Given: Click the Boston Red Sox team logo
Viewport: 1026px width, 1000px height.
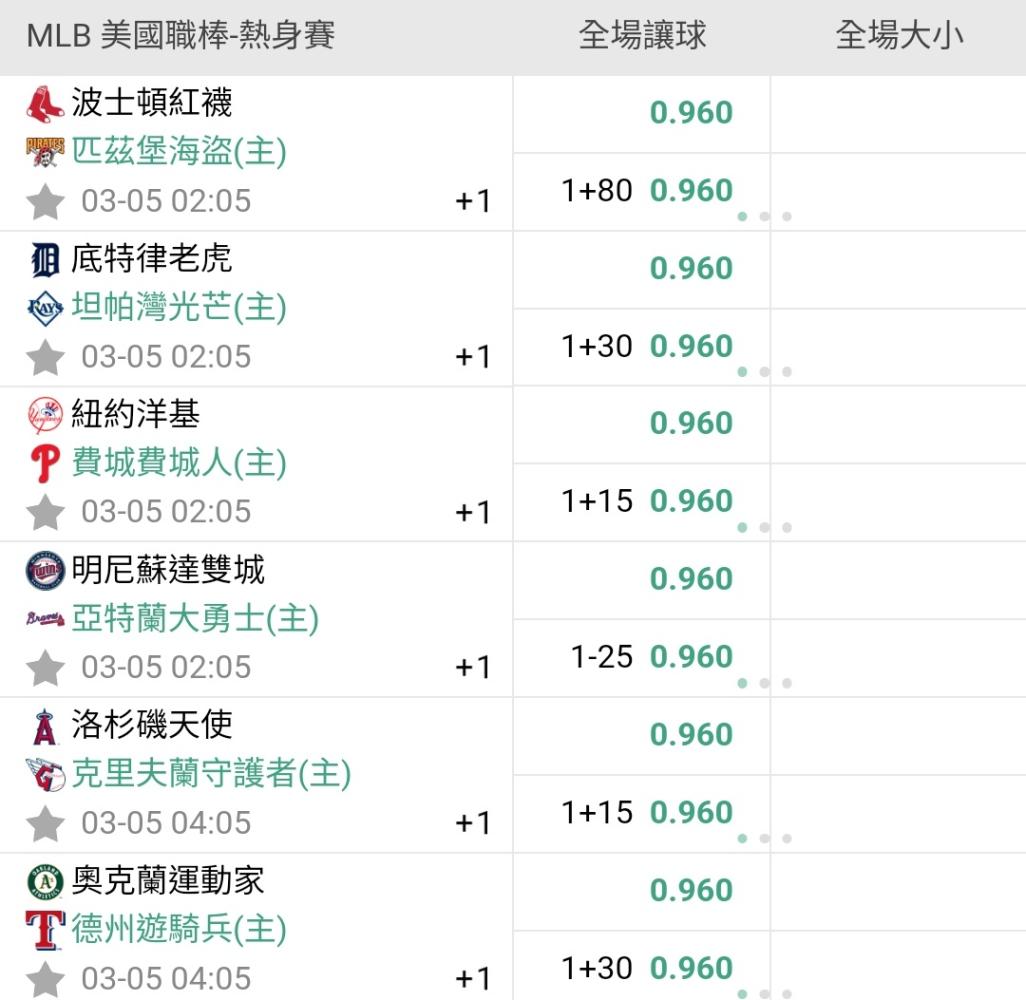Looking at the screenshot, I should pos(45,102).
